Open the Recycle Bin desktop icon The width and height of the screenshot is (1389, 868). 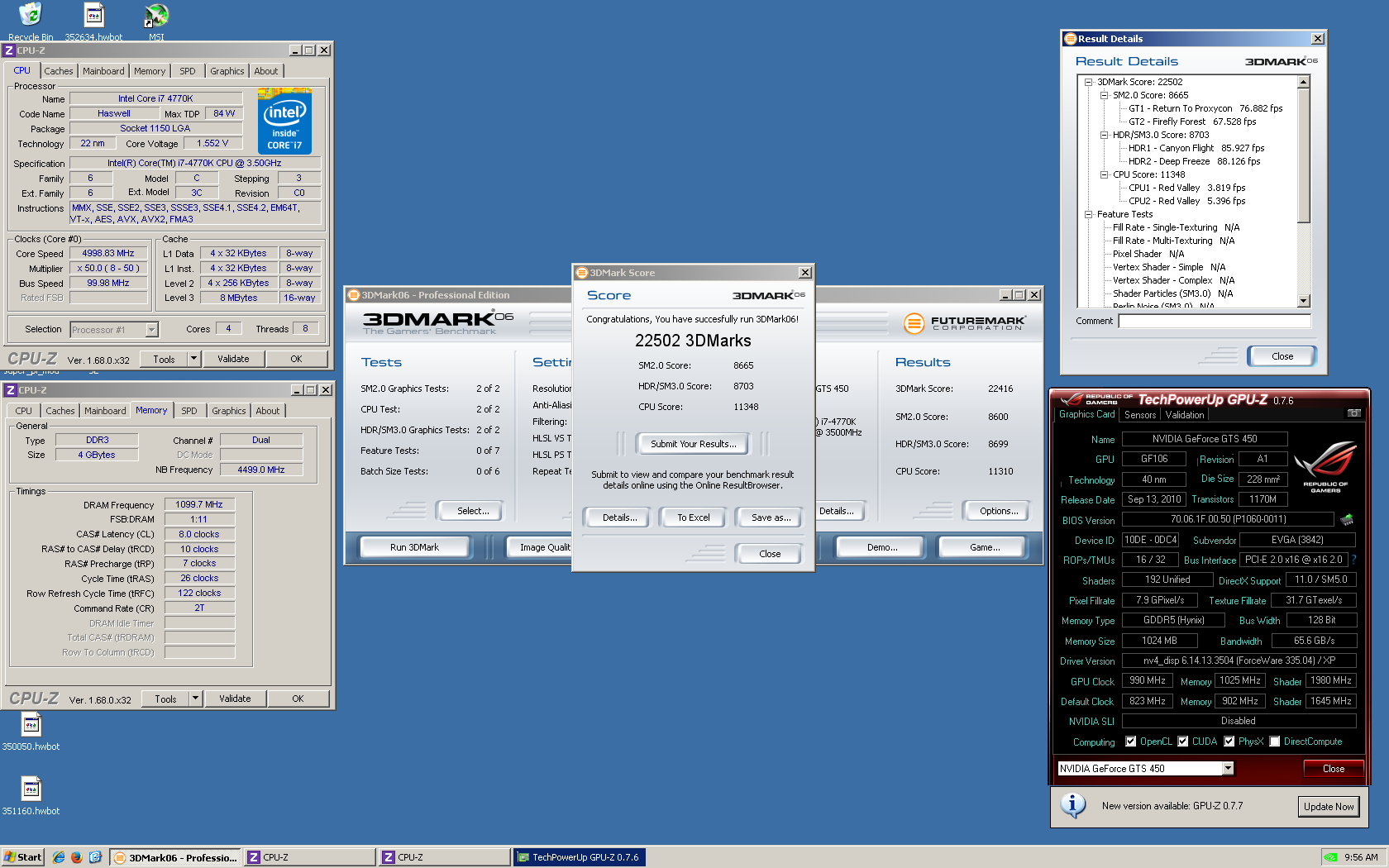[31, 21]
